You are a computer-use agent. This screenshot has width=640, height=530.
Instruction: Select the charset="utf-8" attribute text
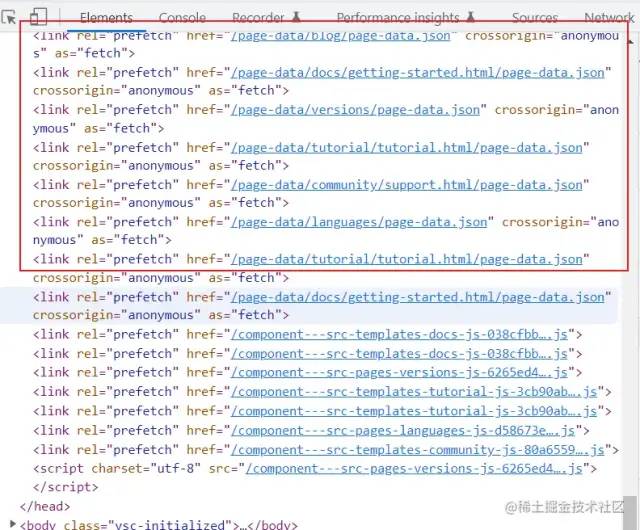[x=146, y=468]
